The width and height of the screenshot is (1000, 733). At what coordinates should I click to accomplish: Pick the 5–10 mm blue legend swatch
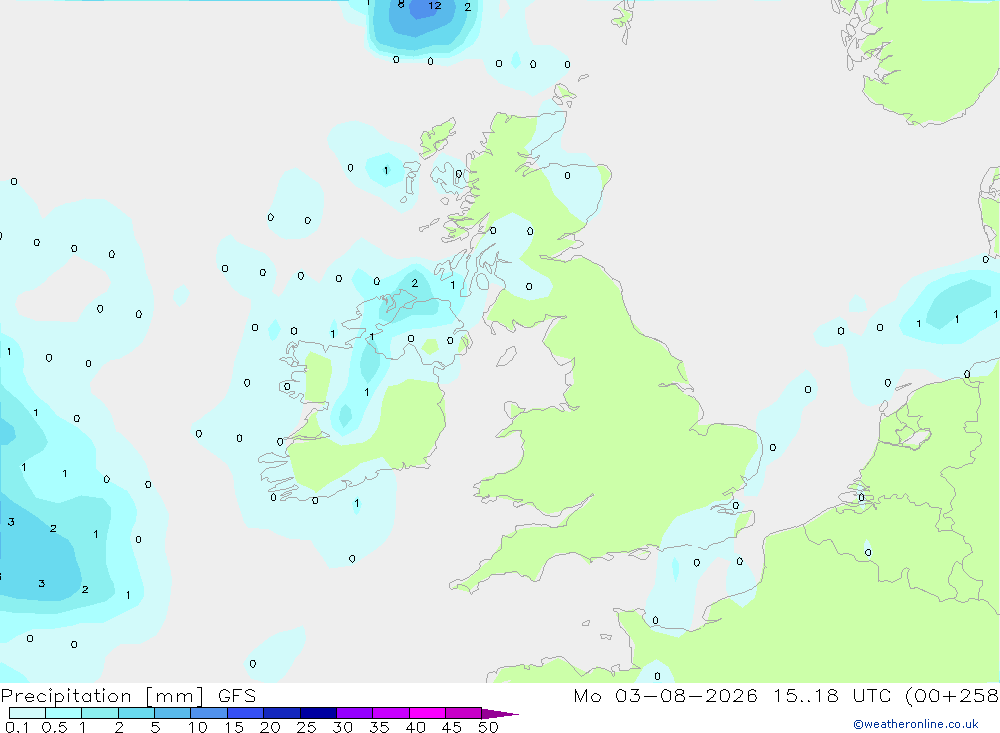173,713
